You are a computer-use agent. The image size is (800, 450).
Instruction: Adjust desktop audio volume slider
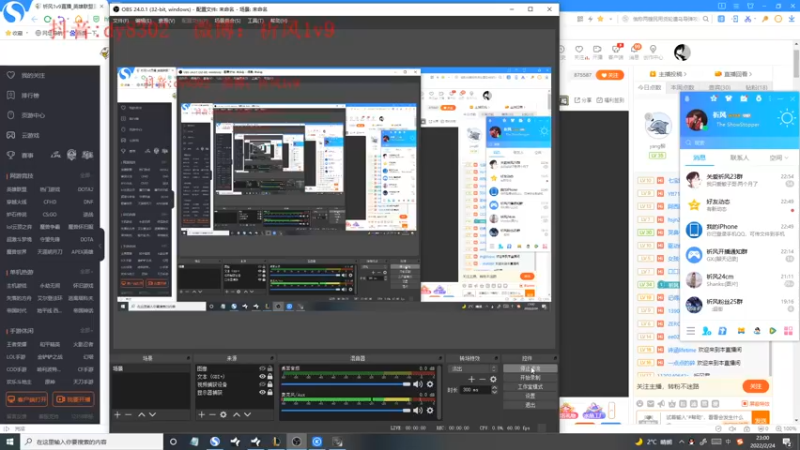[346, 384]
